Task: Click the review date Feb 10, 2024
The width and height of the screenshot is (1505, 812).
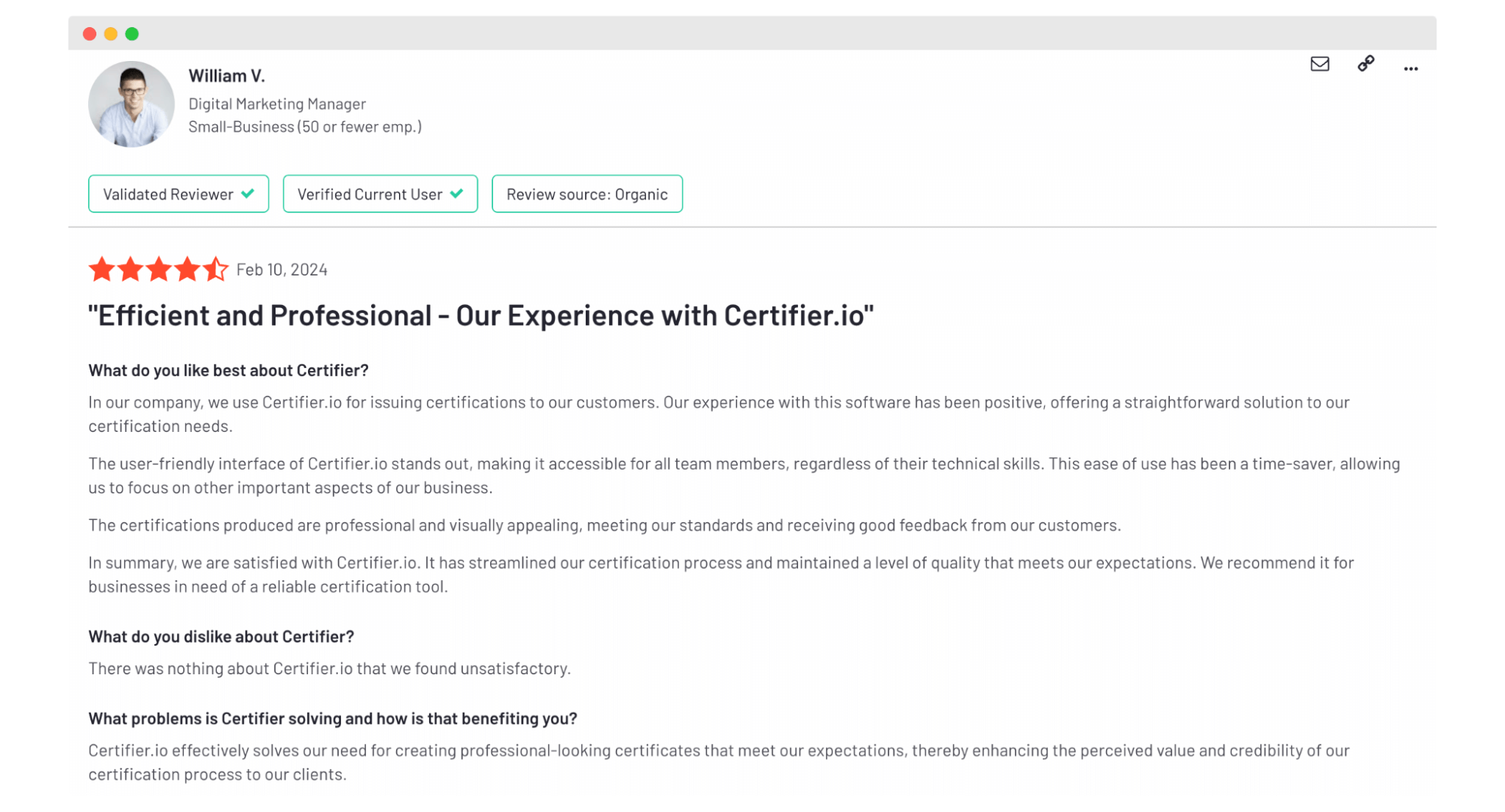Action: click(282, 269)
